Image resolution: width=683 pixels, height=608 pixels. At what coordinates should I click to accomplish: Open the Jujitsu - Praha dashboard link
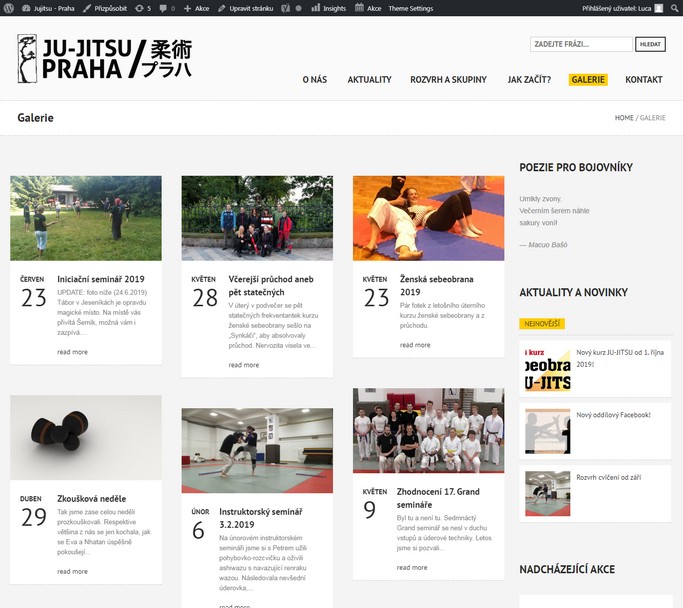48,8
